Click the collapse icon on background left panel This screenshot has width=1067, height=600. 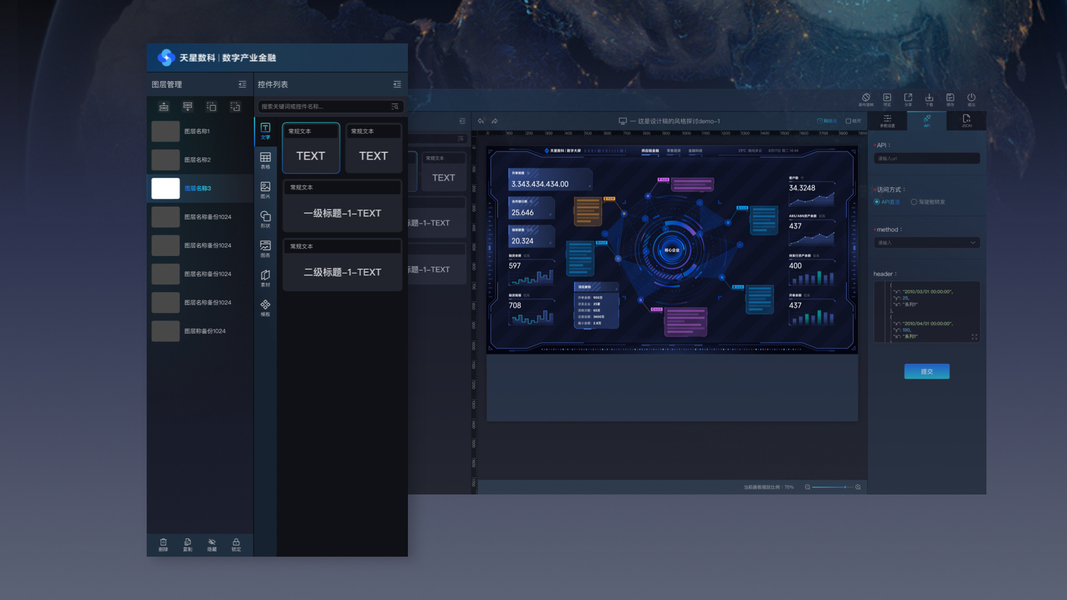point(462,121)
